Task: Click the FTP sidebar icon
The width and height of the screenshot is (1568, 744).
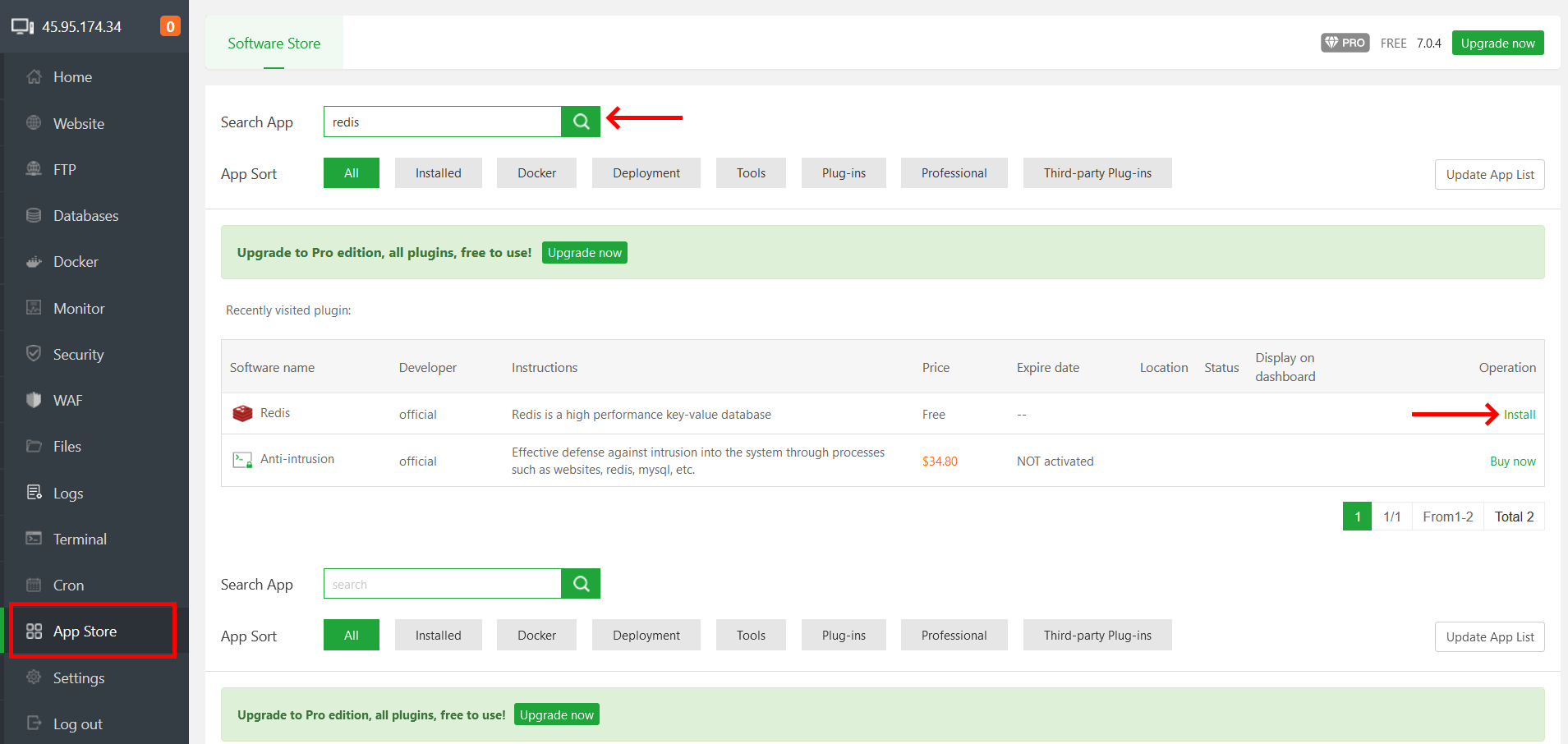Action: click(x=34, y=169)
